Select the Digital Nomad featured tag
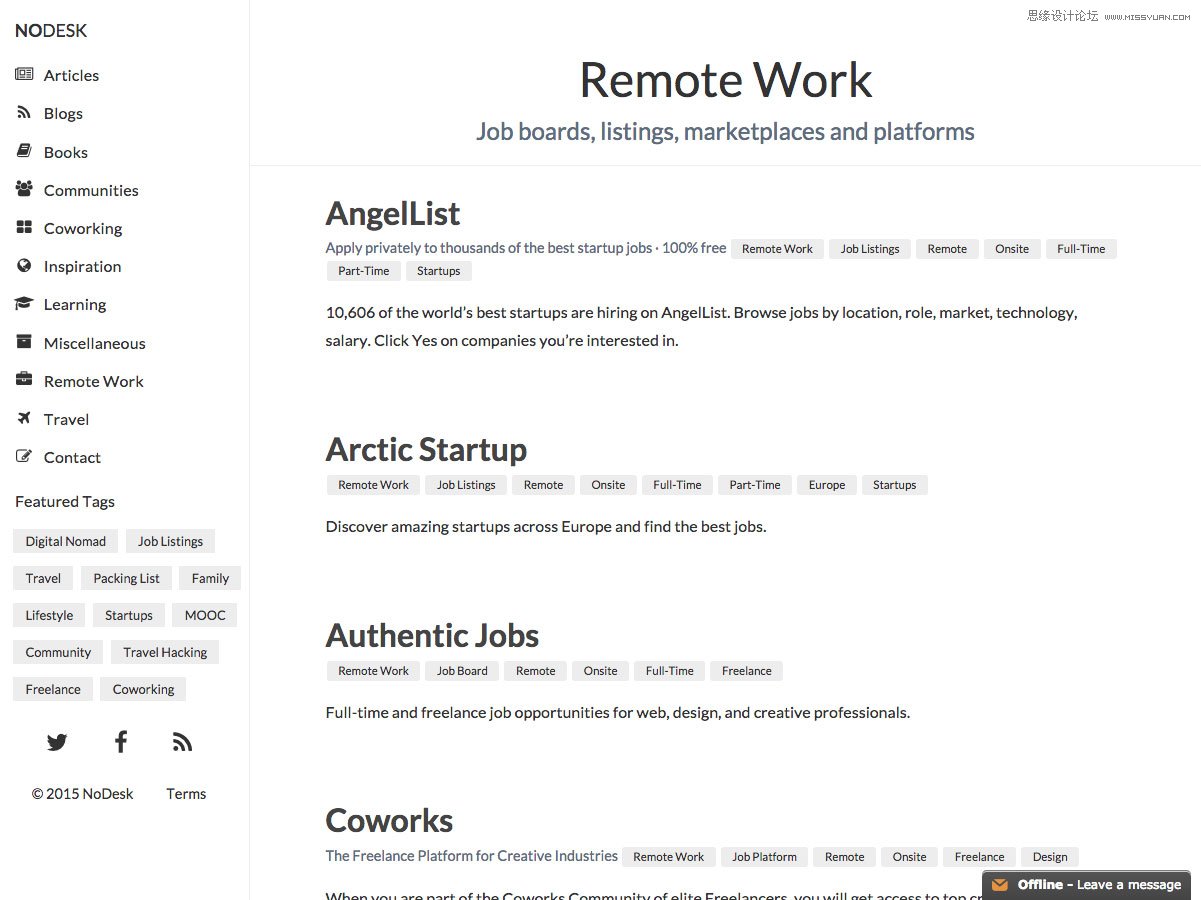The height and width of the screenshot is (900, 1201). (66, 541)
